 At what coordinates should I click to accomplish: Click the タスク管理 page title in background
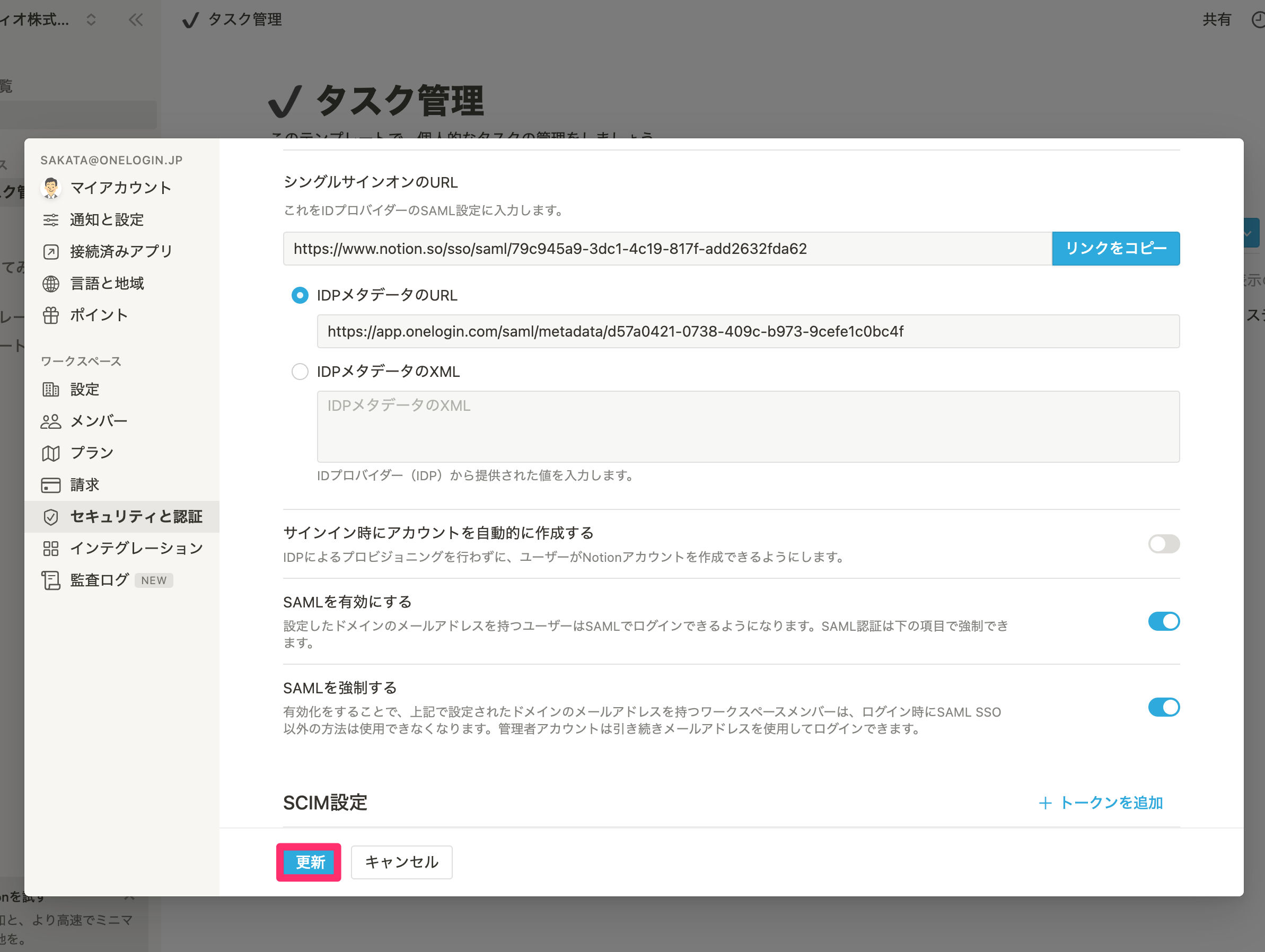(x=399, y=101)
